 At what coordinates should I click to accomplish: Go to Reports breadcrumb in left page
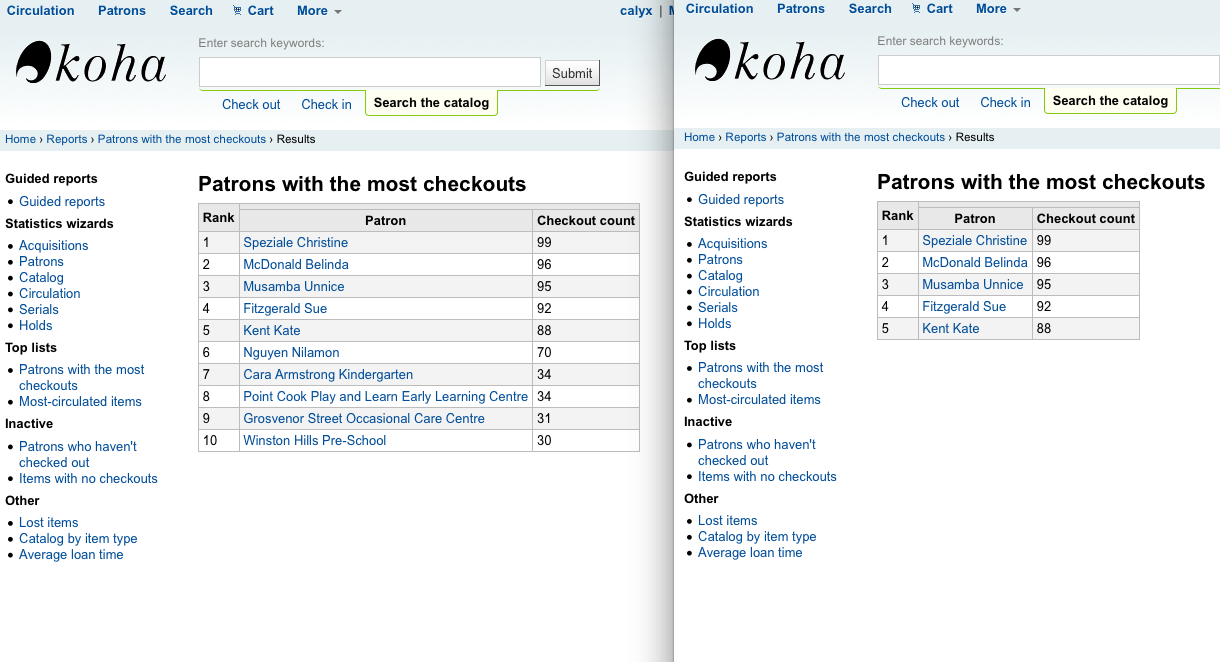(x=67, y=139)
